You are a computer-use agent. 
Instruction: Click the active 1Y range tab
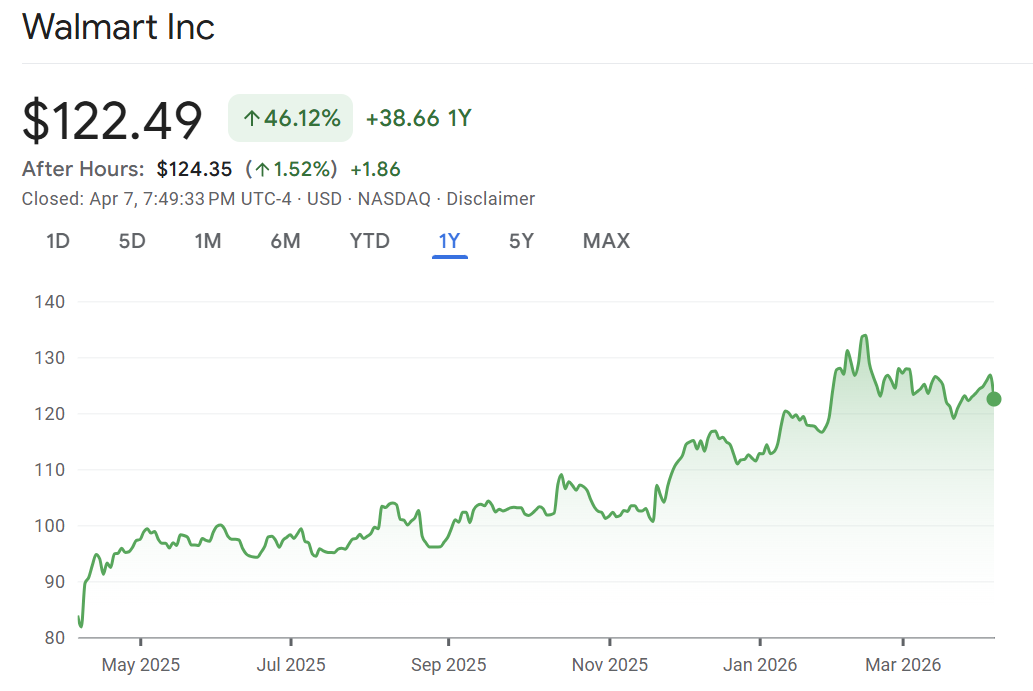[x=449, y=241]
